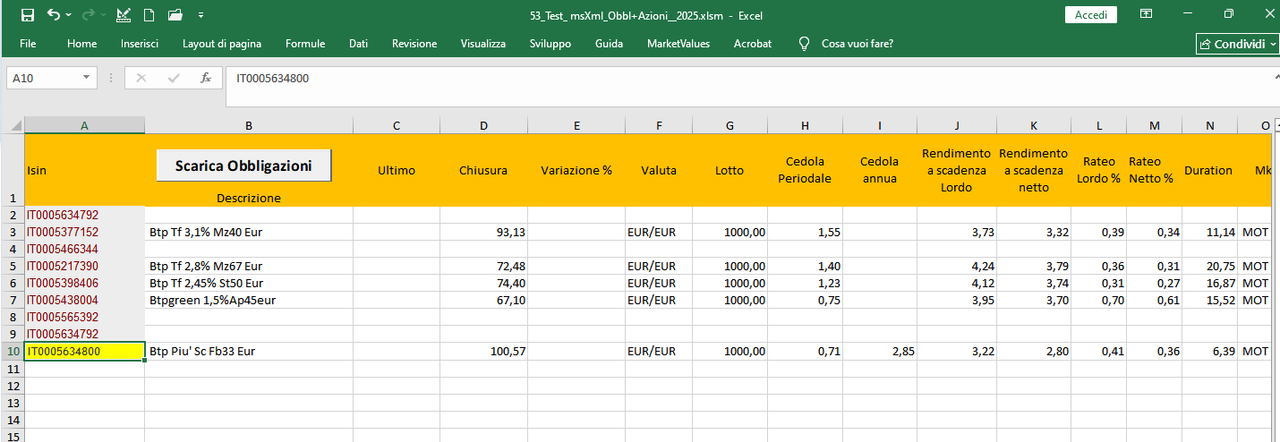Screen dimensions: 1280x442
Task: Expand the Name Box dropdown arrow
Action: point(87,78)
